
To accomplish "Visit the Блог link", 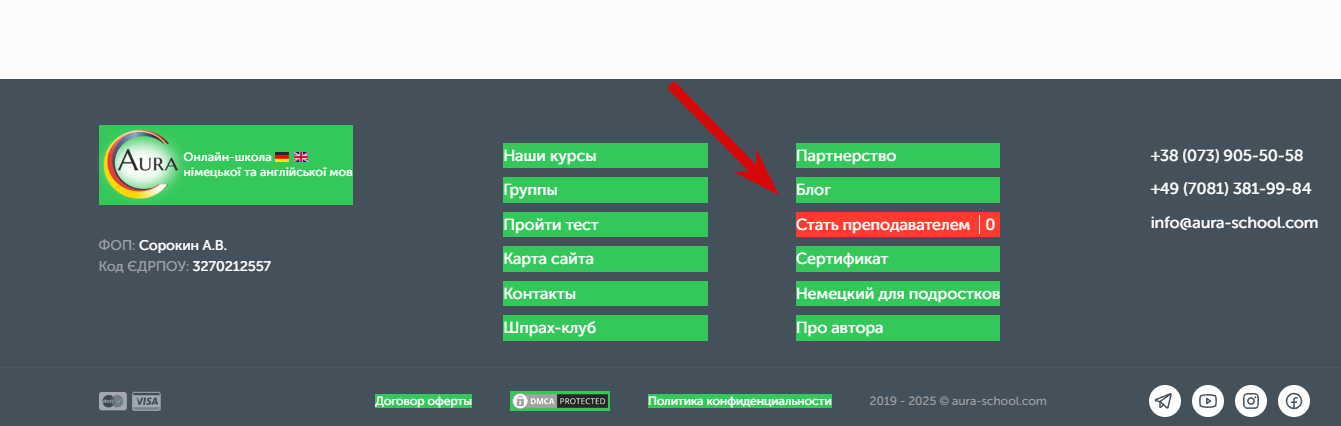I will tap(898, 190).
